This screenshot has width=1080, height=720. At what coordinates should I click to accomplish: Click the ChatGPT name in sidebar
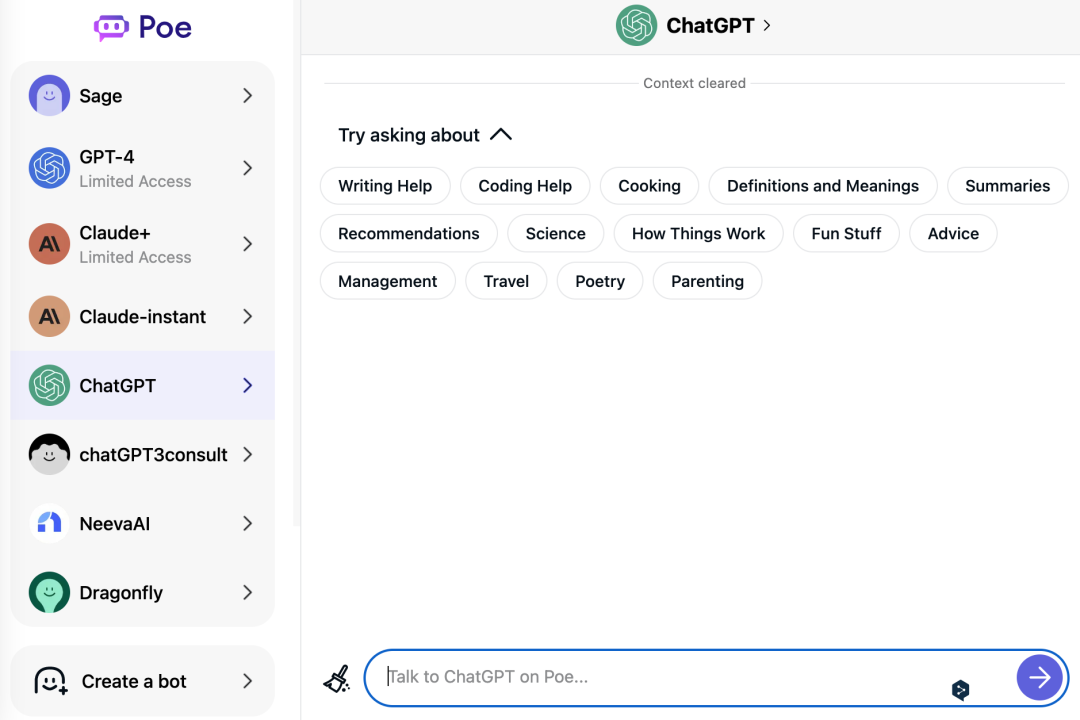point(117,386)
